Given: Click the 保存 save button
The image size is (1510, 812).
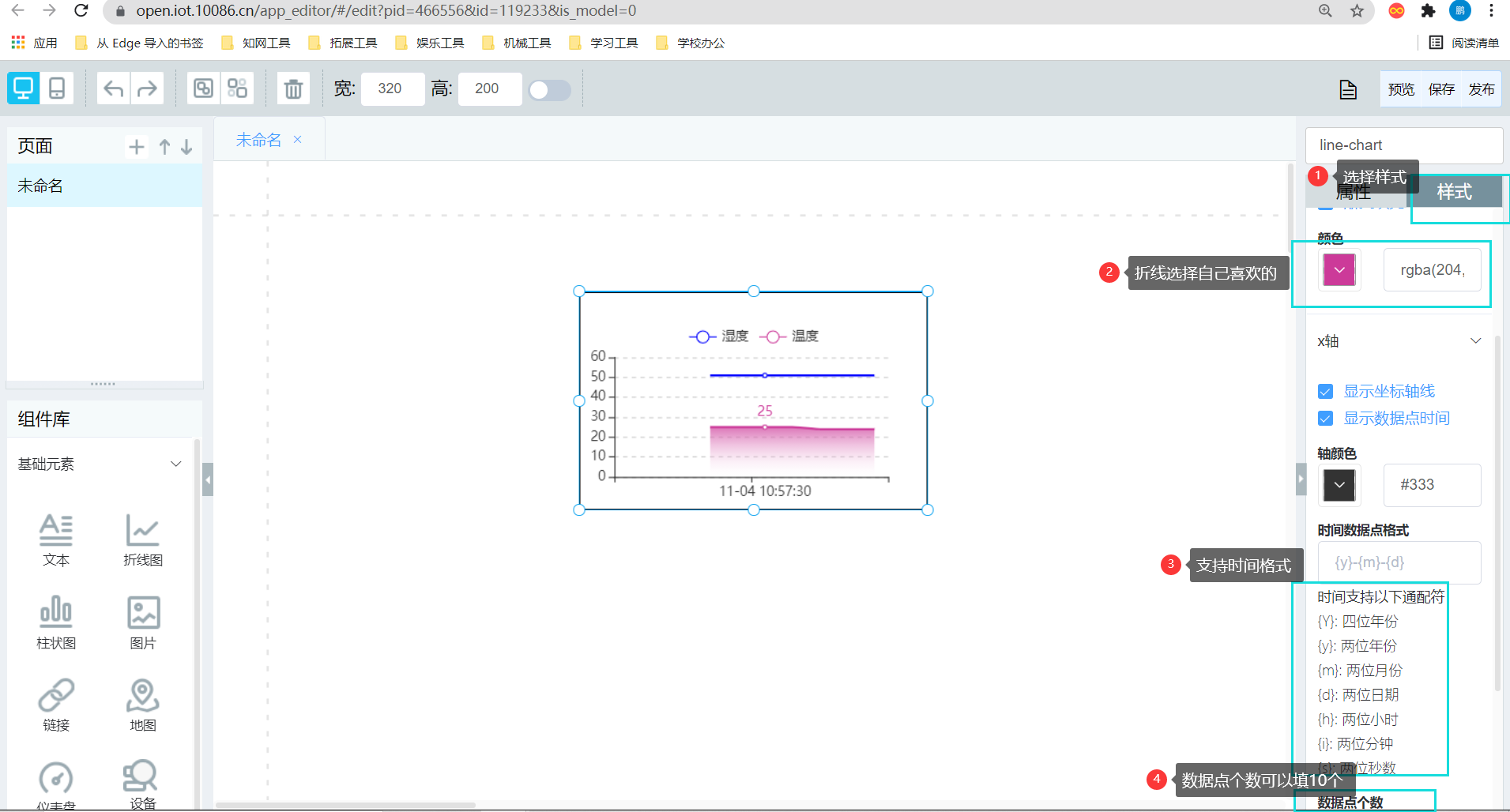Looking at the screenshot, I should (1441, 89).
